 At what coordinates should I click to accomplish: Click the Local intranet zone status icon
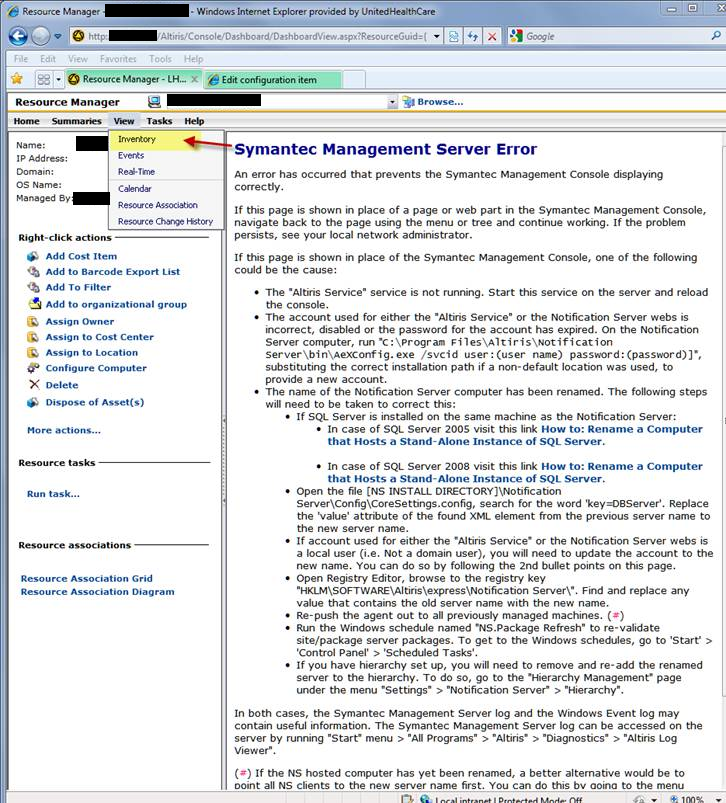[x=426, y=799]
